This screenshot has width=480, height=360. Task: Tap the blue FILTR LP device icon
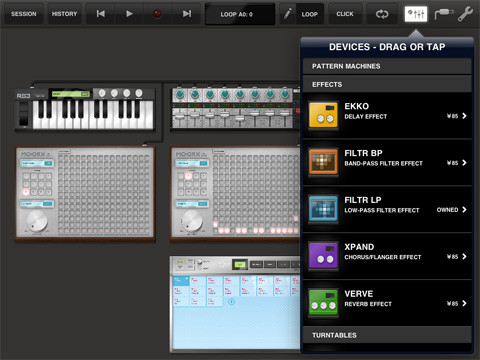pyautogui.click(x=323, y=209)
